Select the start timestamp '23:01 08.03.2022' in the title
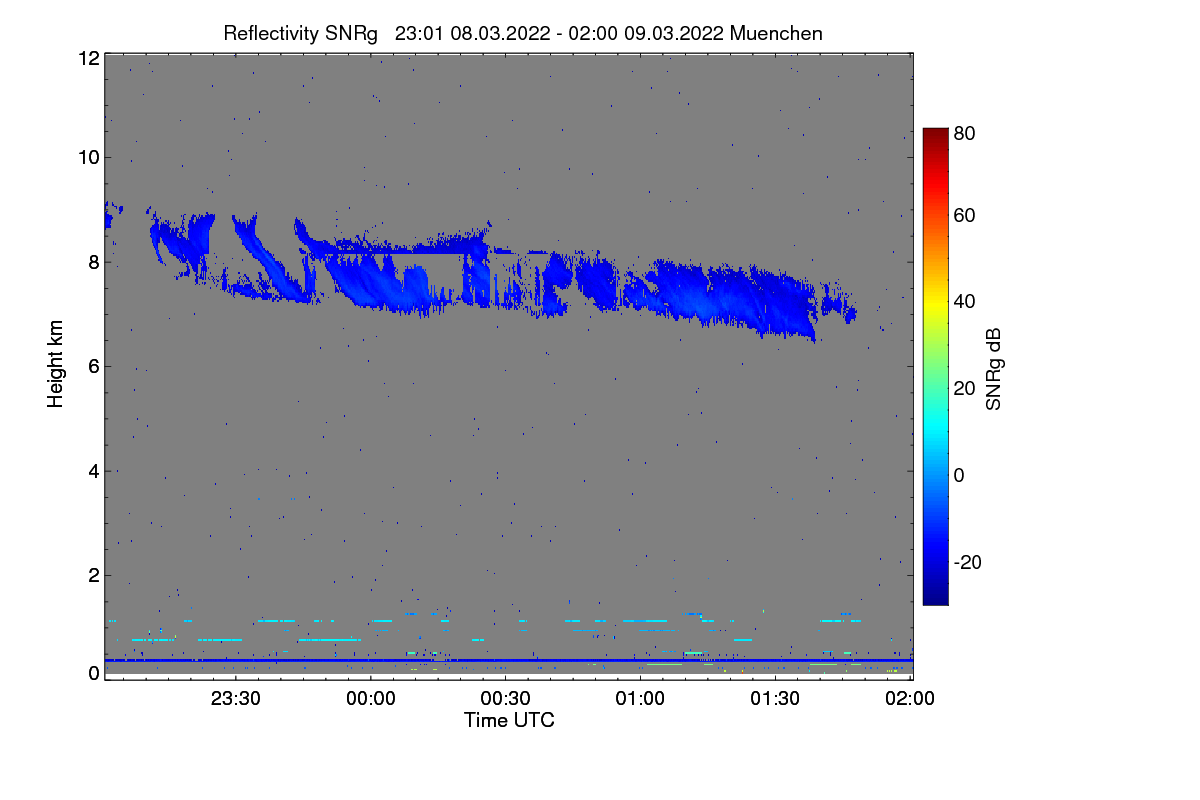The width and height of the screenshot is (1200, 800). [473, 33]
